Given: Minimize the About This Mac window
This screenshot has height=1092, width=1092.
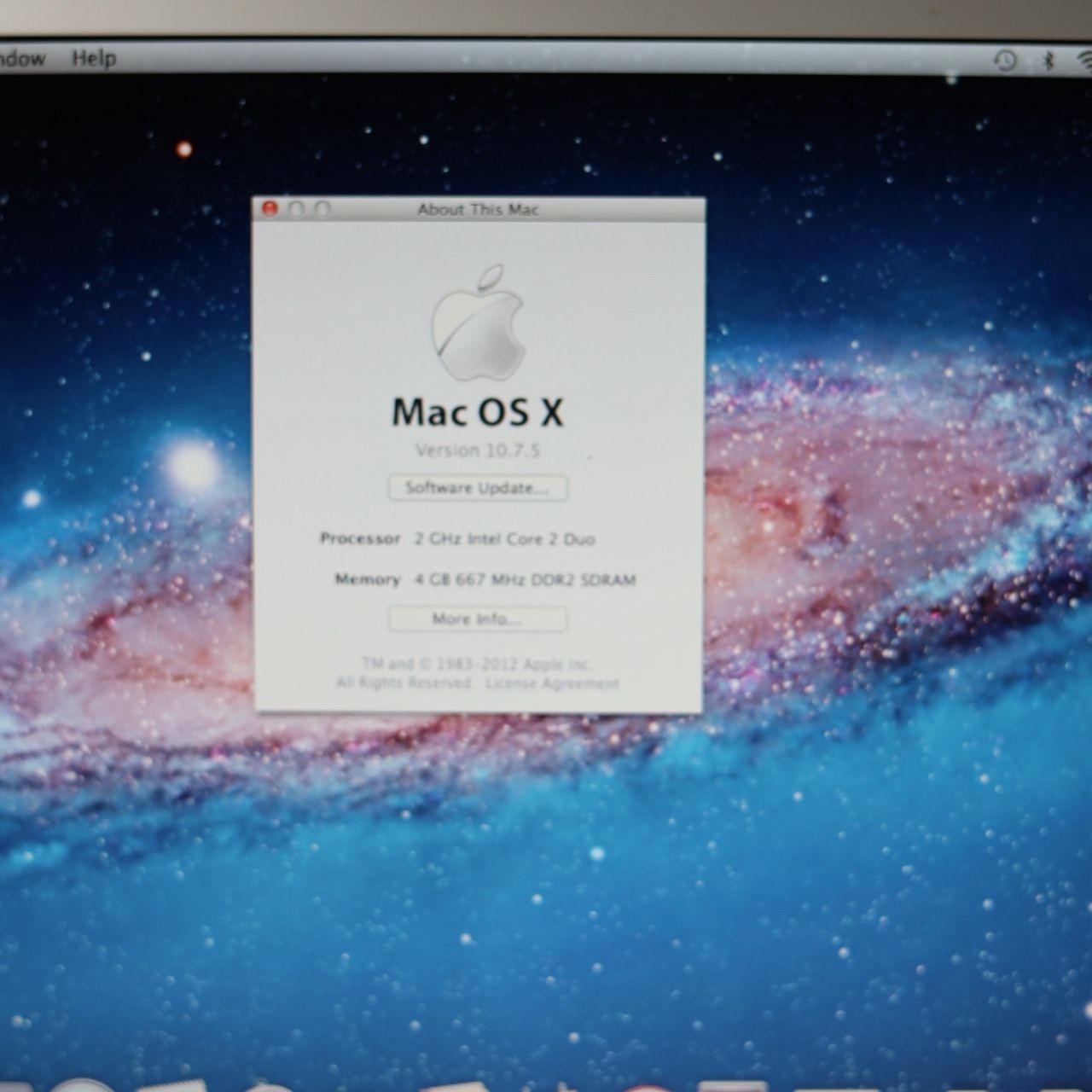Looking at the screenshot, I should pos(296,209).
